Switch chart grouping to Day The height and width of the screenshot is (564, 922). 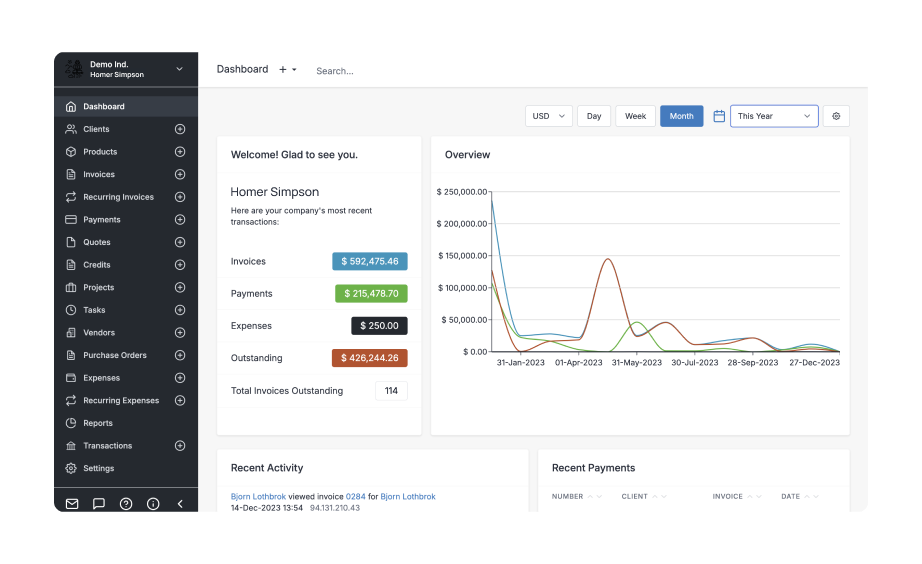coord(594,116)
